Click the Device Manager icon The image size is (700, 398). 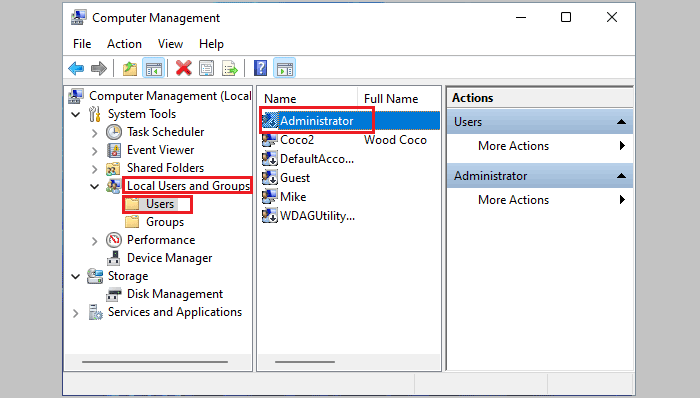point(114,258)
